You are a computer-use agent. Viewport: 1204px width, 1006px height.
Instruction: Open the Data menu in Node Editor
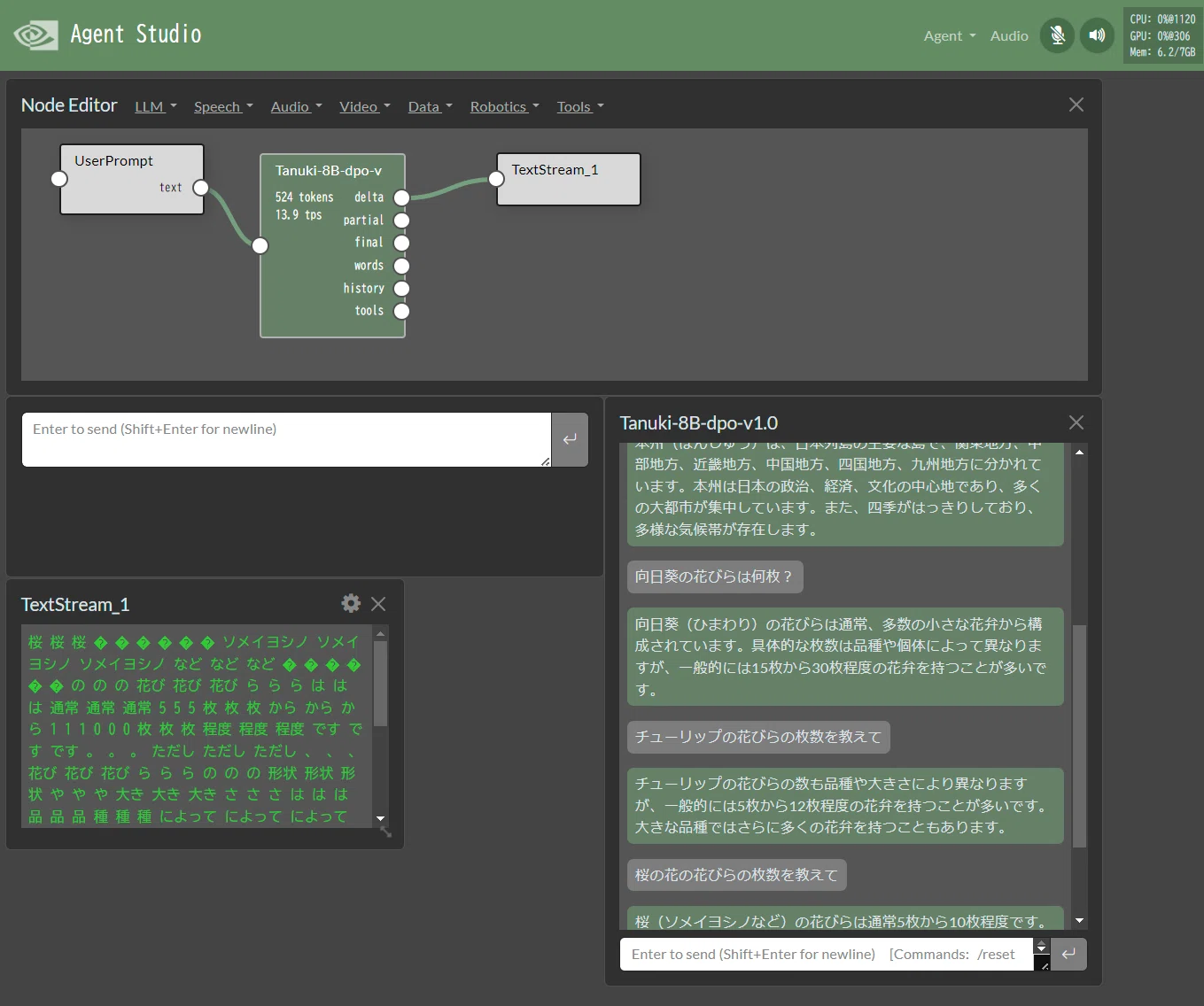(430, 106)
